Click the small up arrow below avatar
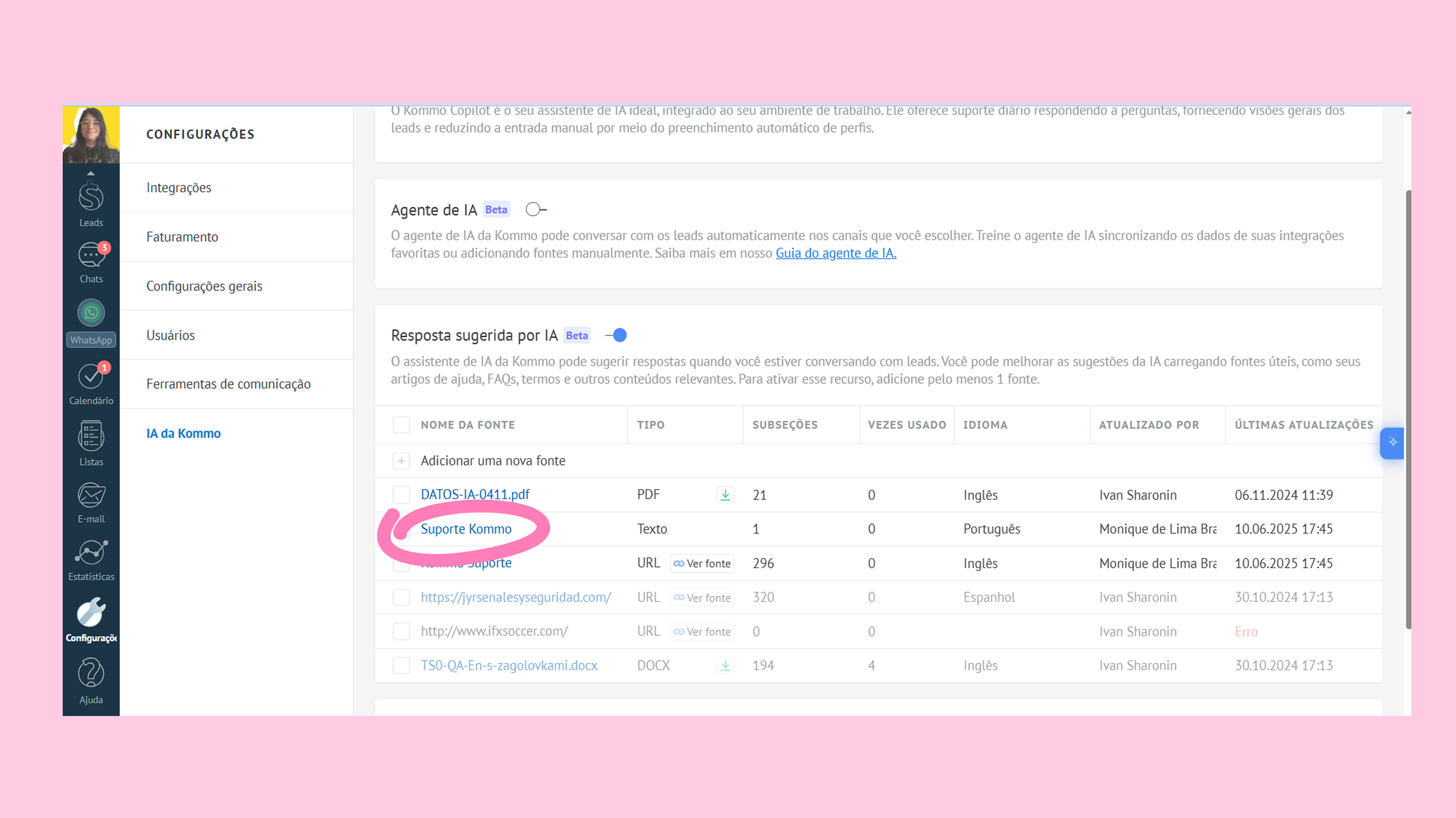 coord(90,173)
